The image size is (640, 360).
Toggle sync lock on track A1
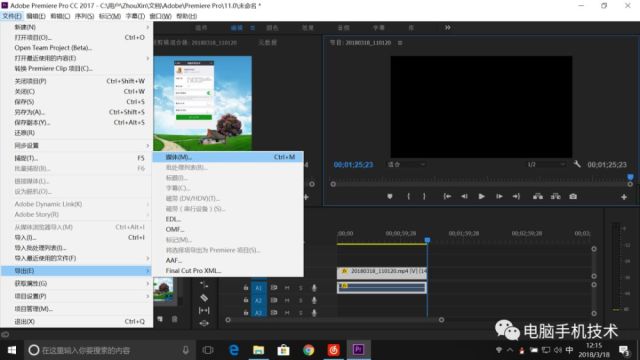pos(274,288)
